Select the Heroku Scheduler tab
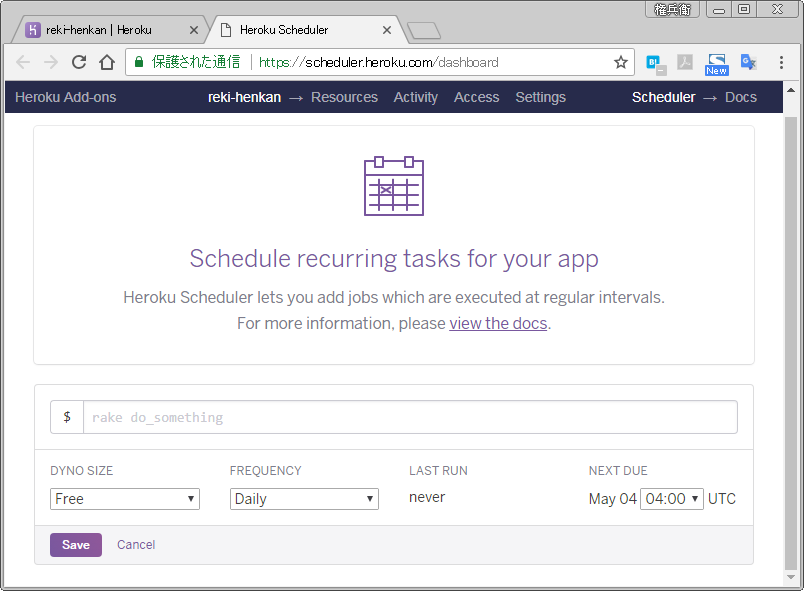This screenshot has height=591, width=804. (305, 30)
